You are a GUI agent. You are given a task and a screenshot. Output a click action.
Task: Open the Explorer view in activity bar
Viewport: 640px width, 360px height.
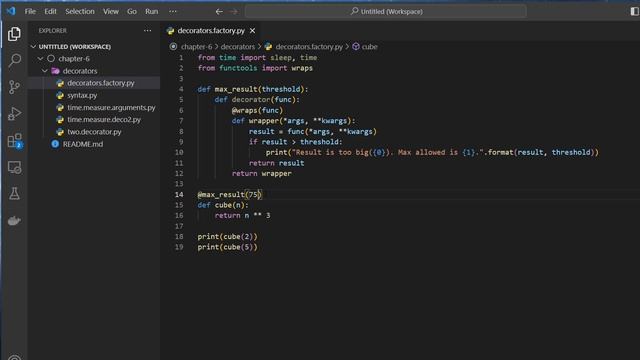click(14, 34)
